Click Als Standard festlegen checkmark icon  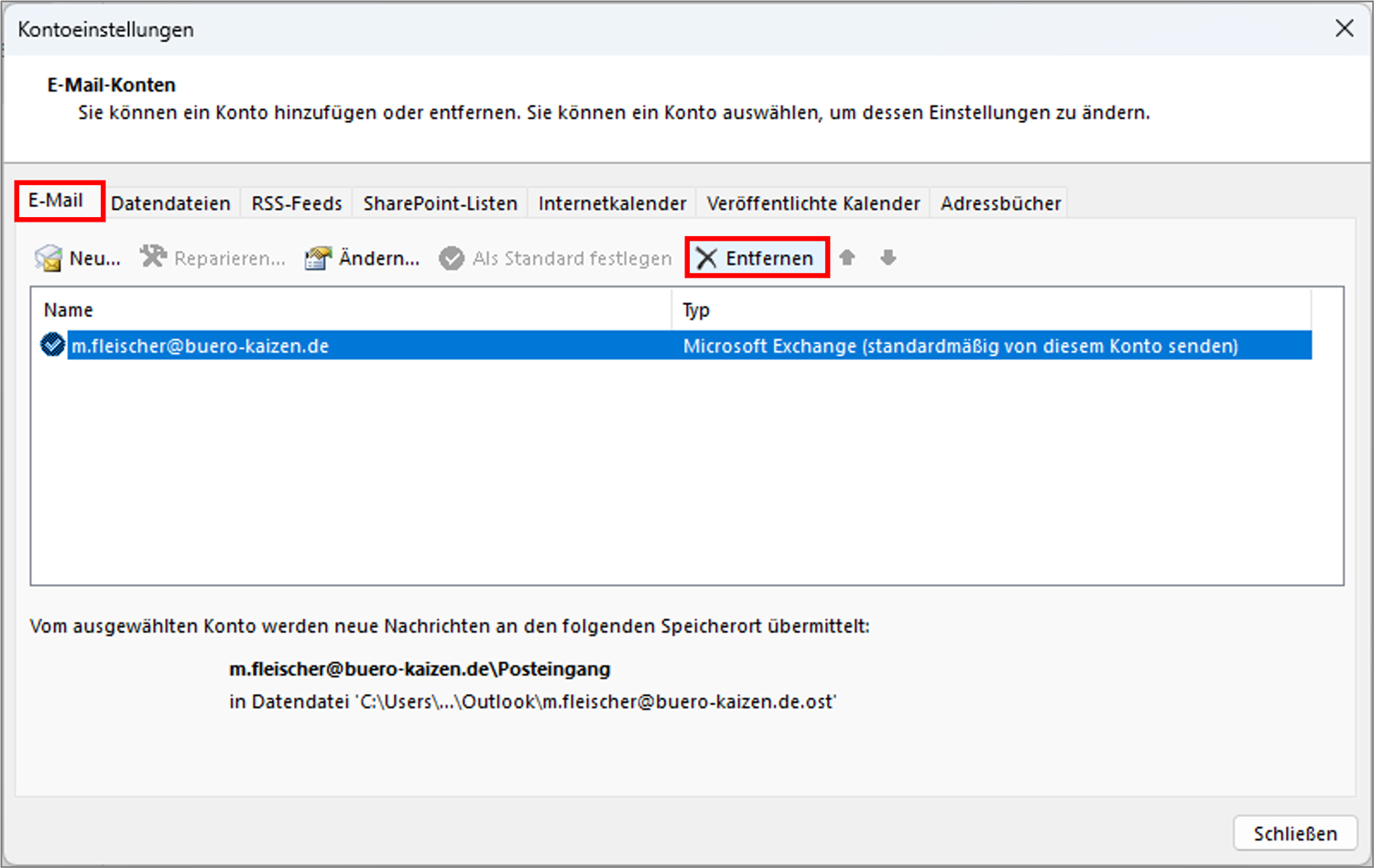tap(452, 258)
